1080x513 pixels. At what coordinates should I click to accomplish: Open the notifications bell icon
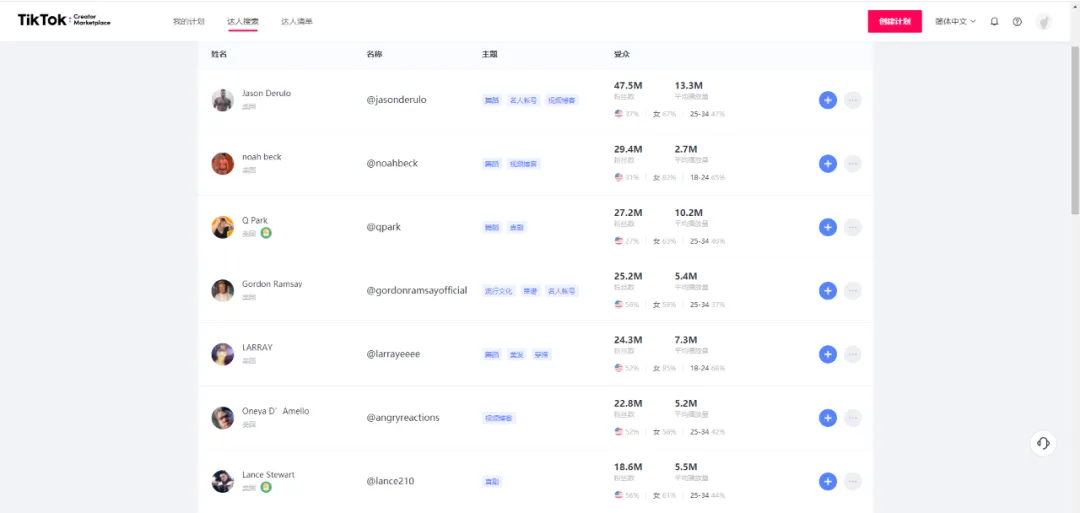coord(994,21)
